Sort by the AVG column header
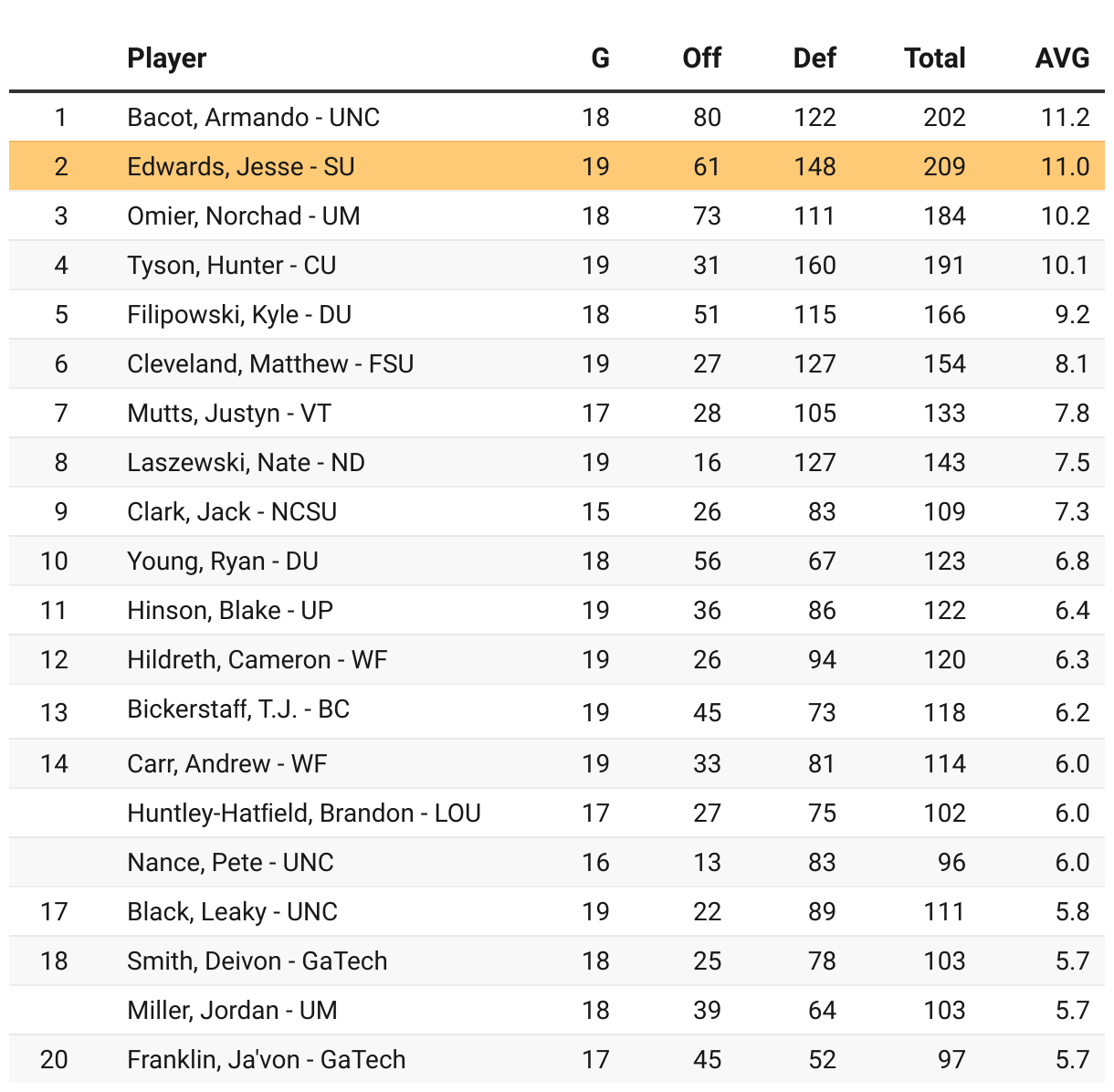The image size is (1114, 1092). pyautogui.click(x=1062, y=58)
